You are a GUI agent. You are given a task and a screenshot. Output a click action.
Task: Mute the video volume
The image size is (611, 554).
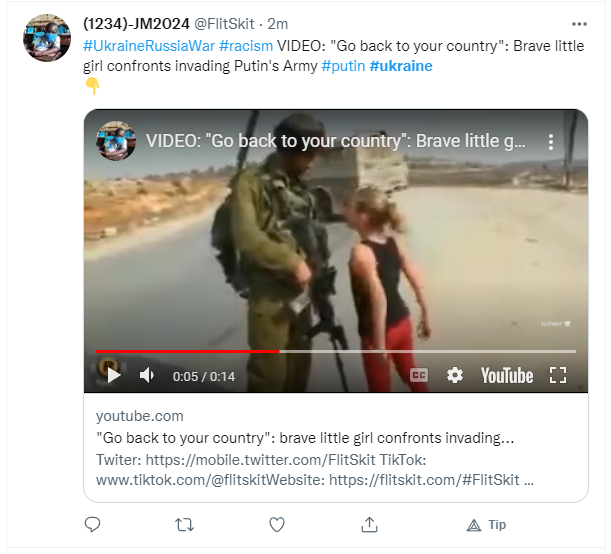coord(147,376)
